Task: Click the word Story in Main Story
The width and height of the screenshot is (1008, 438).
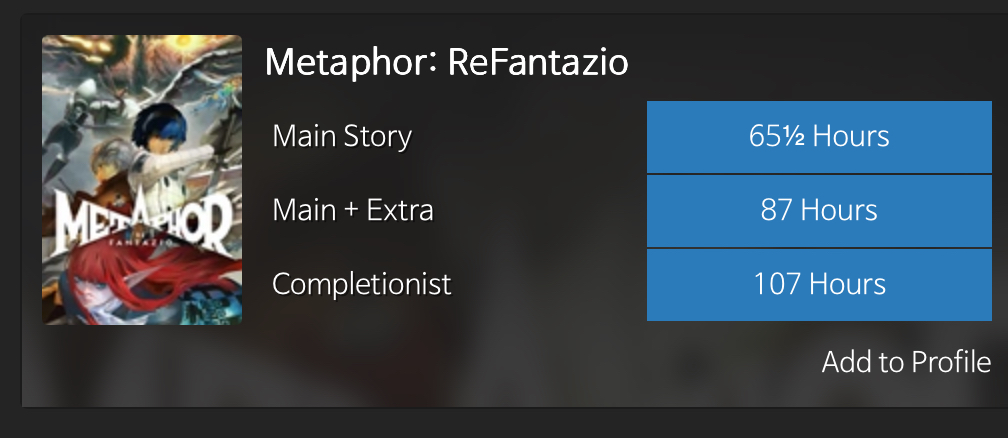Action: point(379,136)
